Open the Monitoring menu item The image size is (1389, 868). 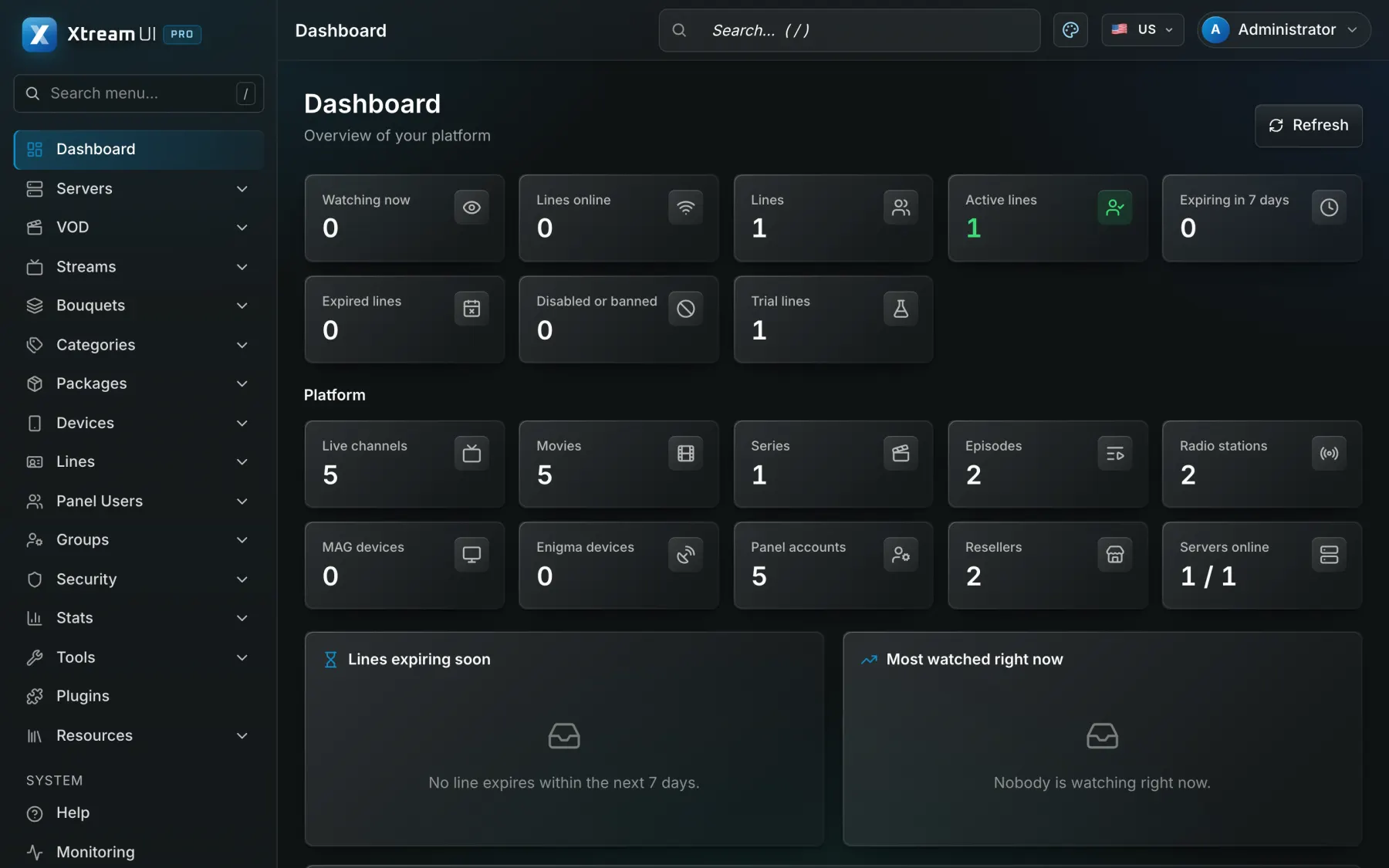[x=139, y=852]
